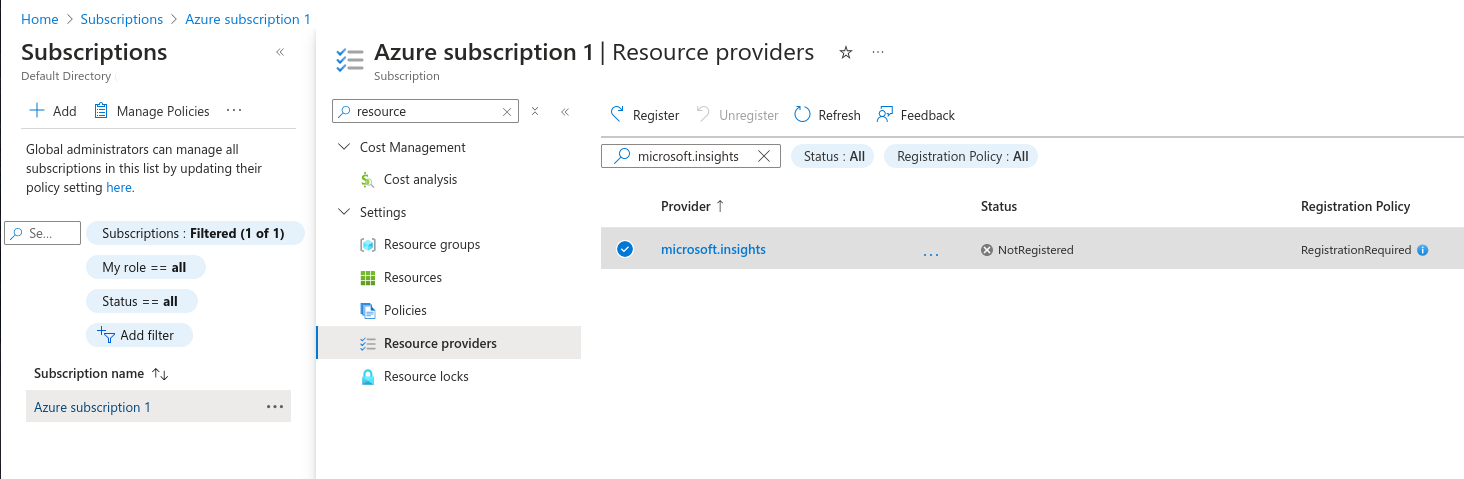This screenshot has height=479, width=1464.
Task: Follow the 'here' policy setting link
Action: [x=119, y=187]
